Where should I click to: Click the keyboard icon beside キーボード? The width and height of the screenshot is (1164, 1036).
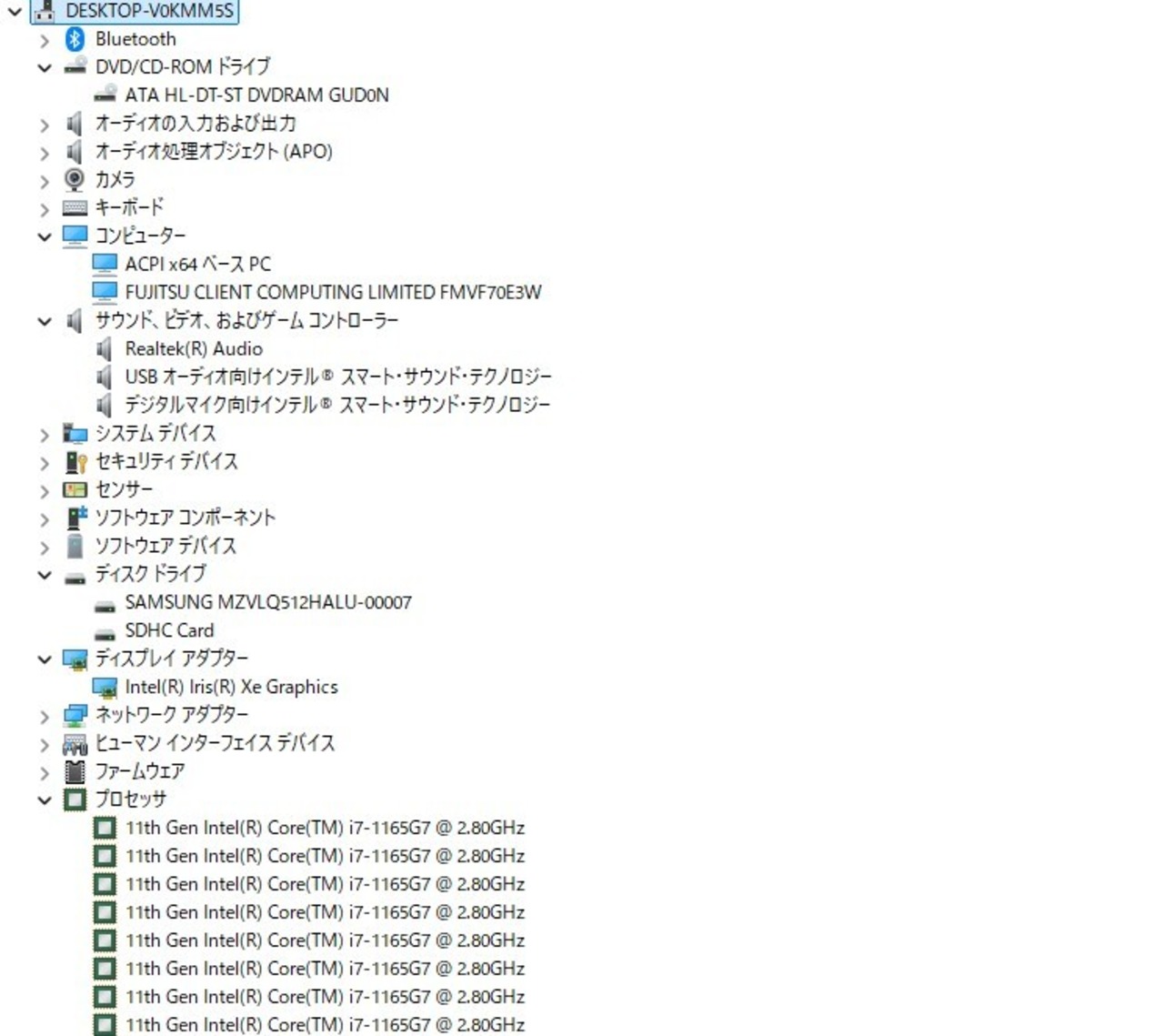tap(75, 207)
